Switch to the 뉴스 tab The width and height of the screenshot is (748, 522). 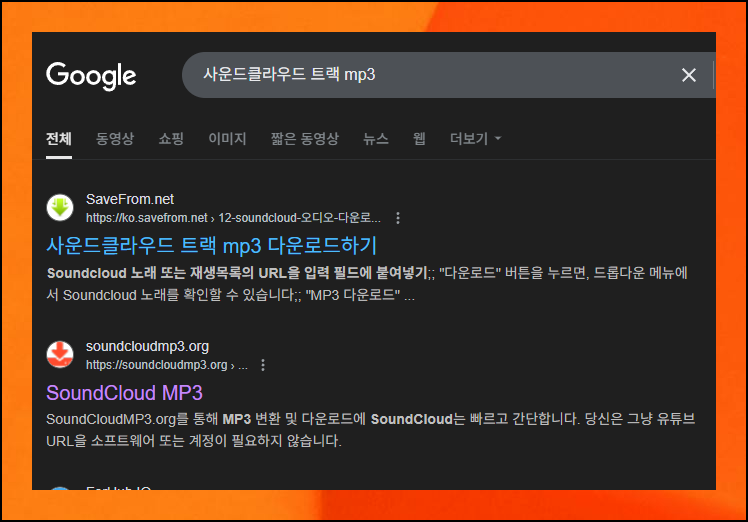[376, 139]
